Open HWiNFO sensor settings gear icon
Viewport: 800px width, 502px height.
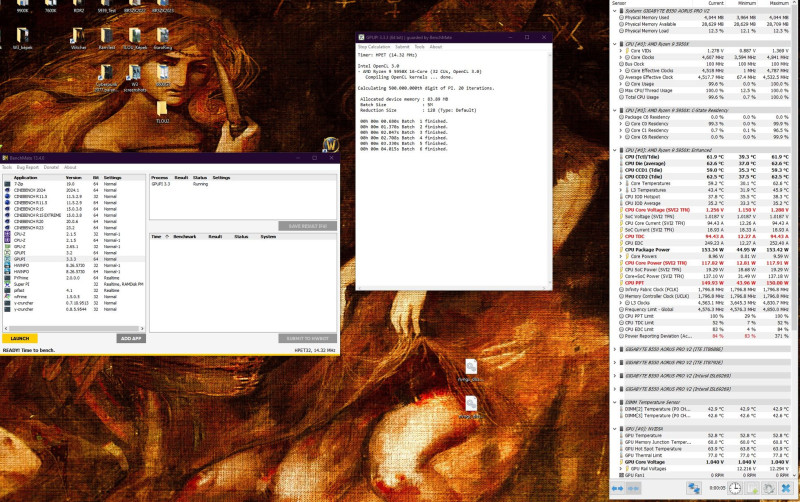(768, 488)
